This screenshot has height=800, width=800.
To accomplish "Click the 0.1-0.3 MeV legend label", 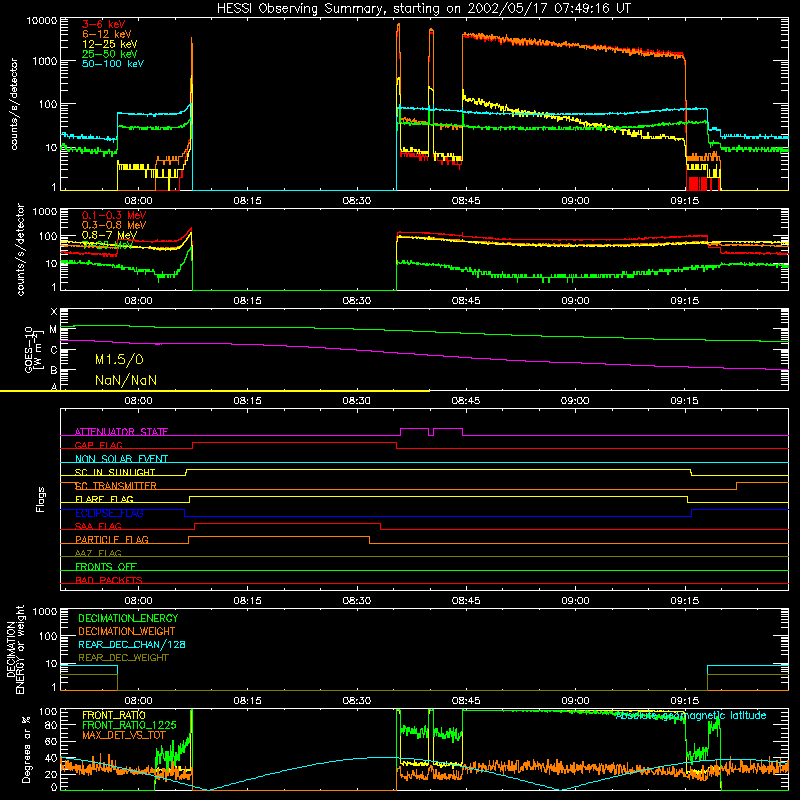I will 114,215.
